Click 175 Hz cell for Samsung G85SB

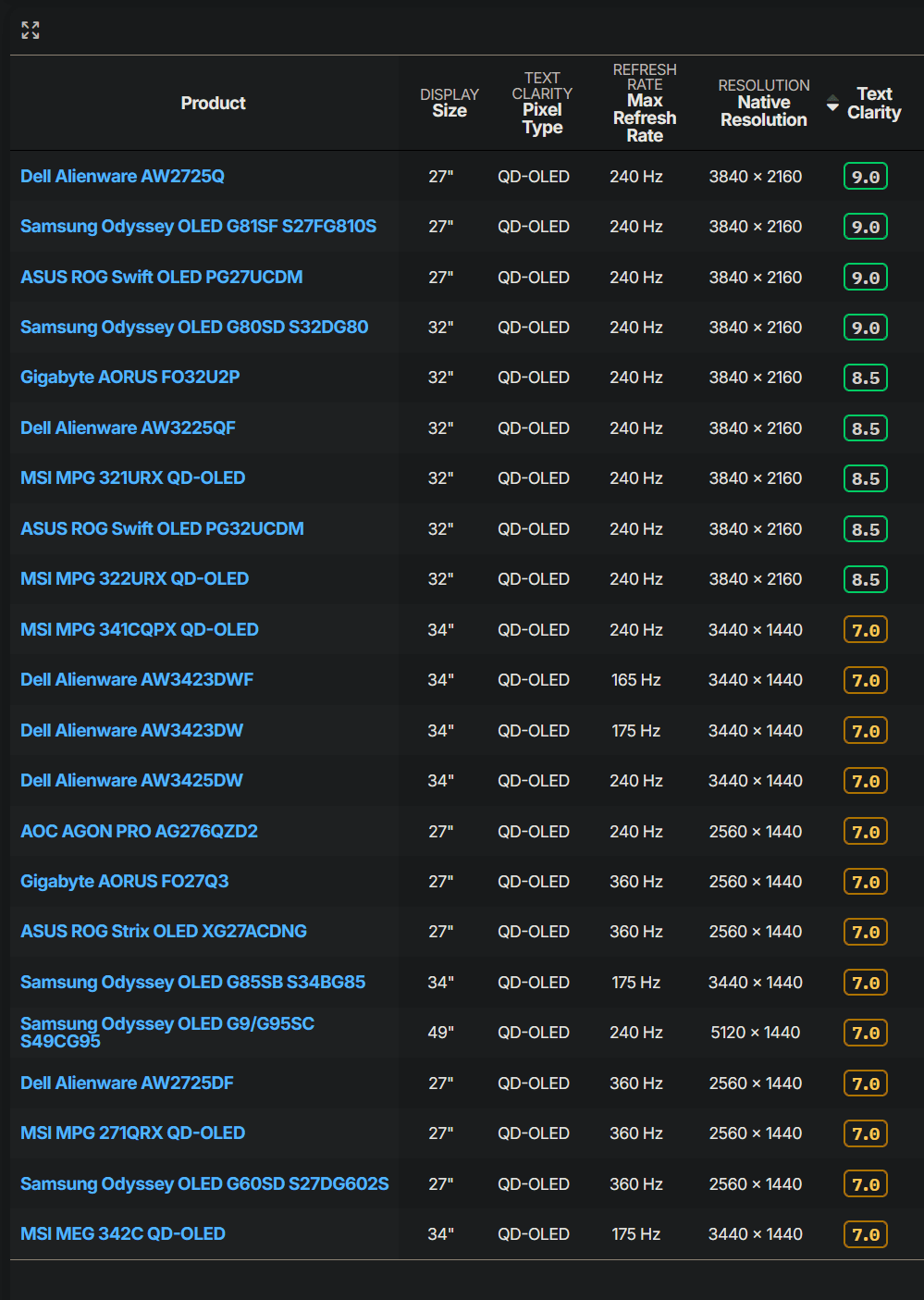(x=636, y=983)
